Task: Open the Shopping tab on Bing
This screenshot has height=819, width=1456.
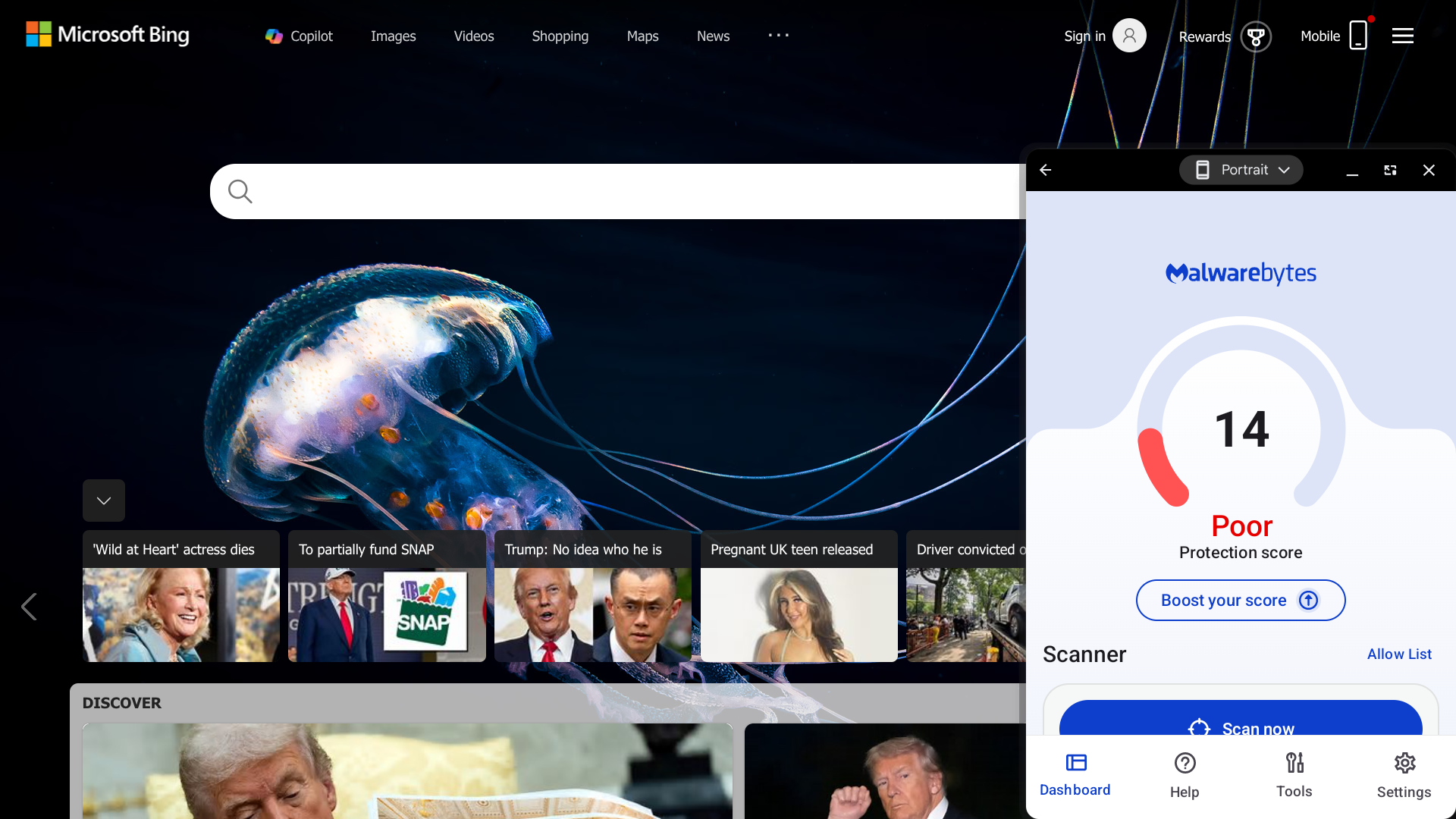Action: pyautogui.click(x=560, y=36)
